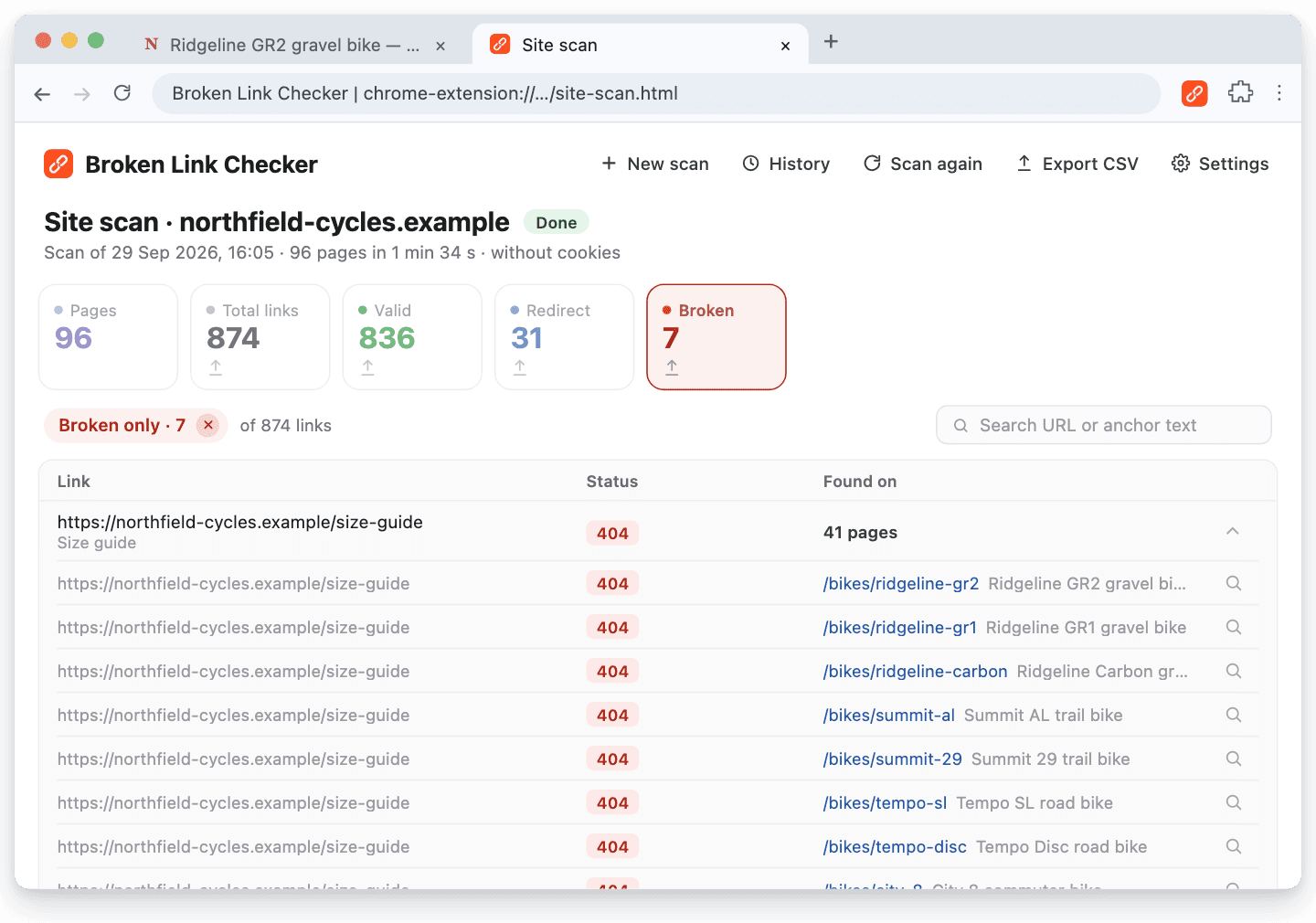Inspect the tempo-disc row magnifier icon

pyautogui.click(x=1234, y=846)
